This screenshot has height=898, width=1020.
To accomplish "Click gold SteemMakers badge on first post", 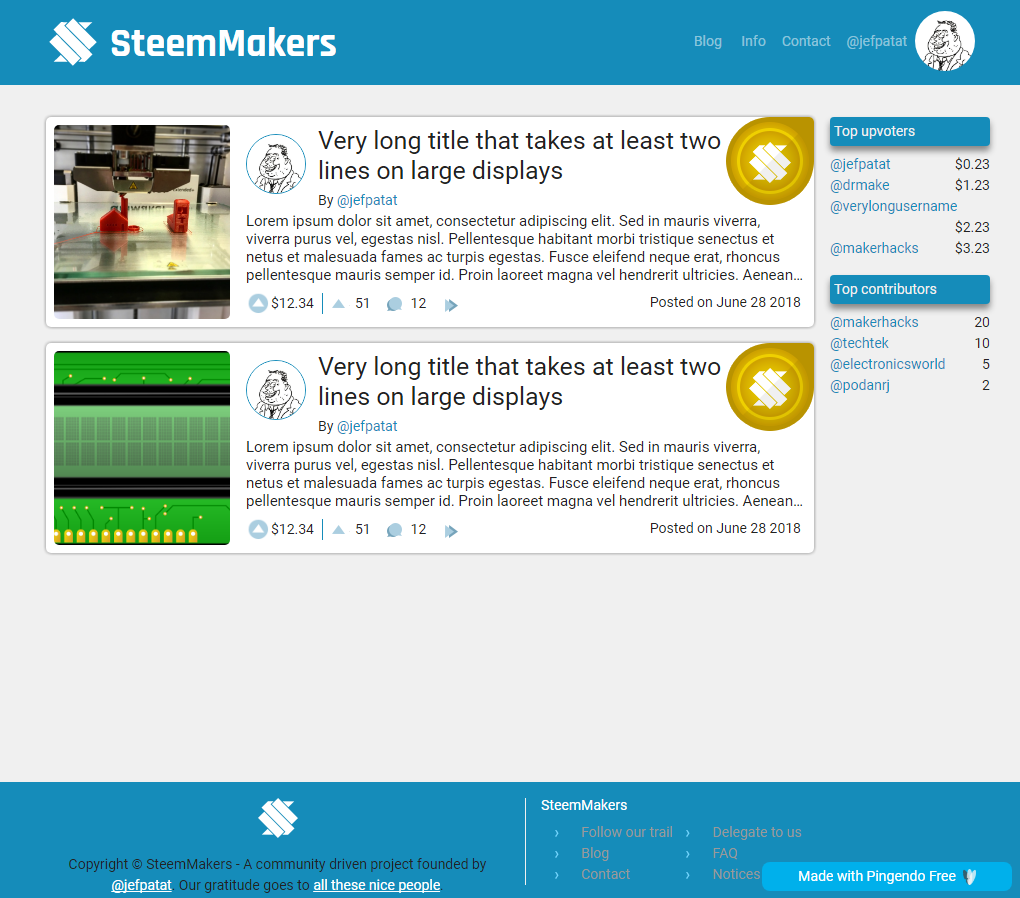I will coord(770,161).
